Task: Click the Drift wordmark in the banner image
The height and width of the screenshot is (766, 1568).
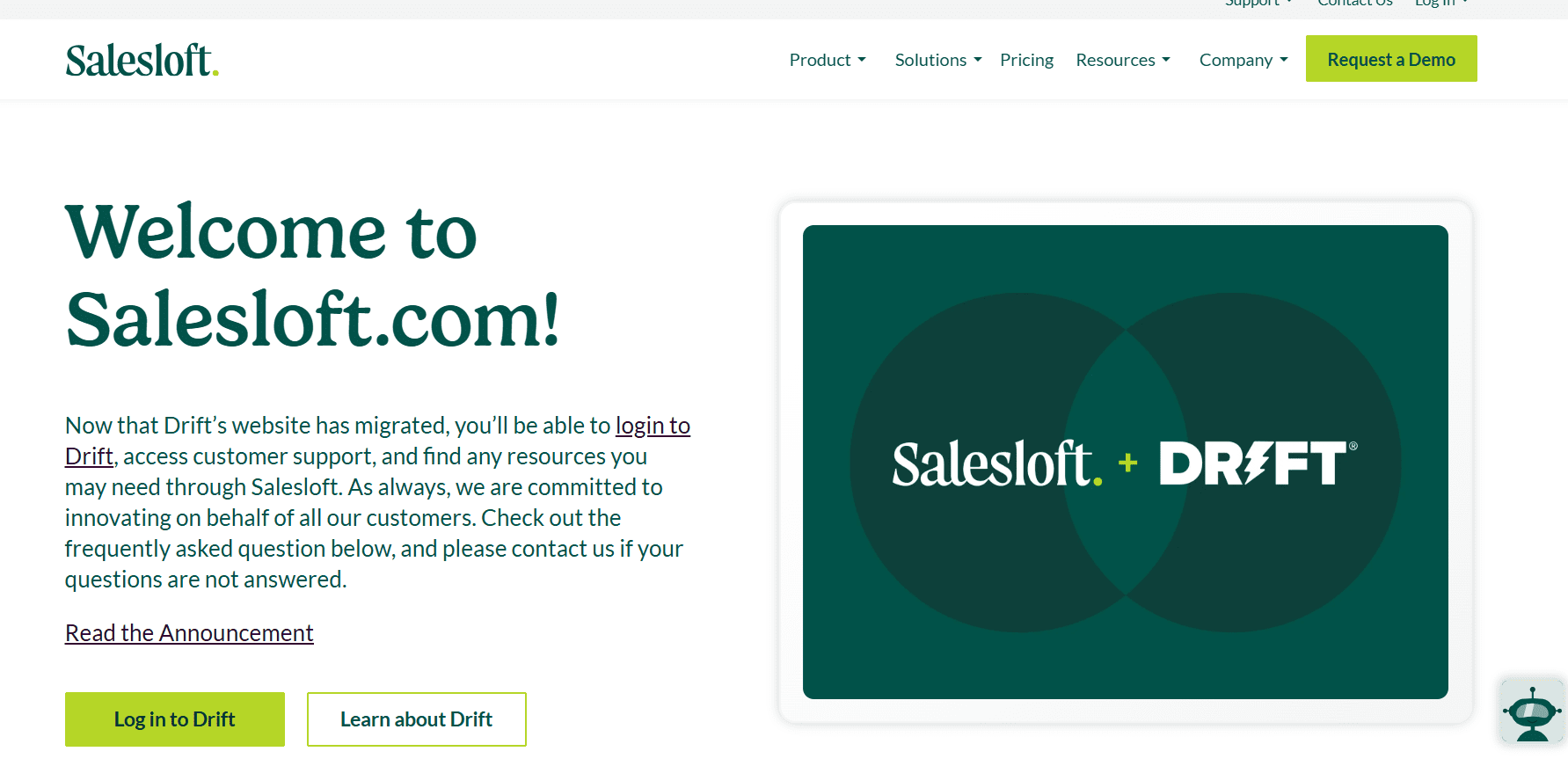Action: pyautogui.click(x=1258, y=463)
